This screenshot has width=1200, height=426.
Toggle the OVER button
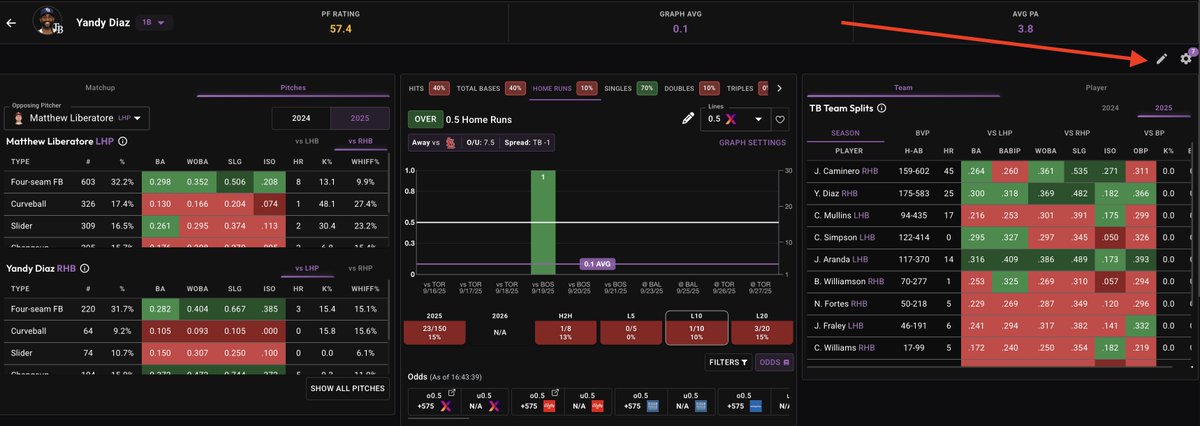click(424, 118)
